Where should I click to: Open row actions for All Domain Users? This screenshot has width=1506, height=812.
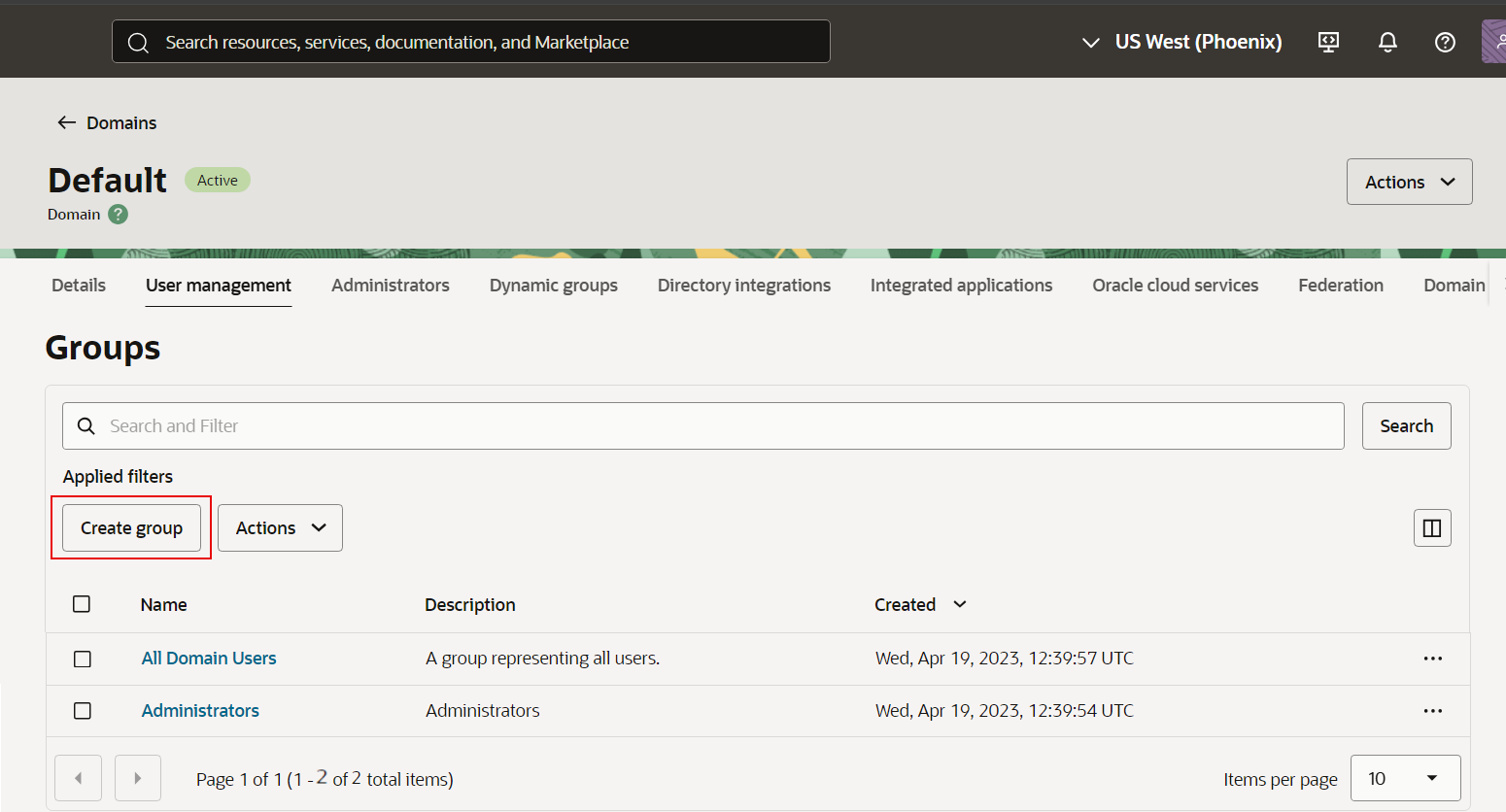(x=1432, y=659)
